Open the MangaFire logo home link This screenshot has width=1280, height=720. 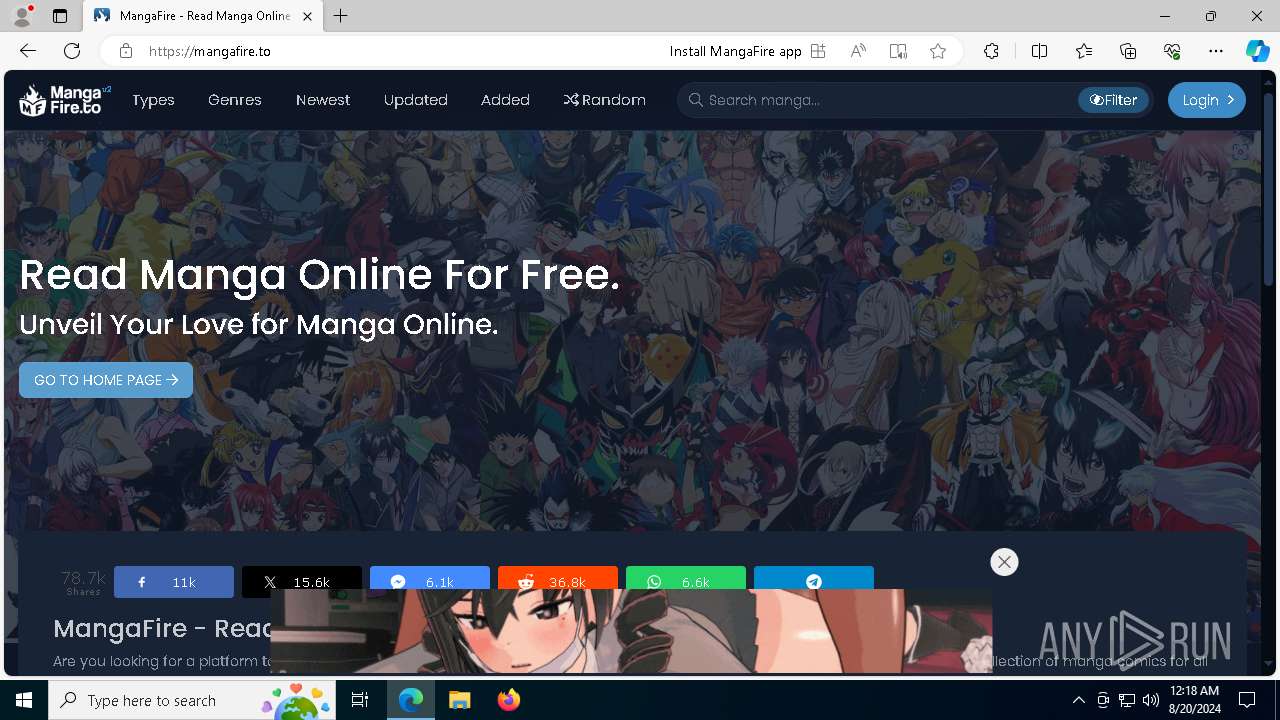coord(65,100)
